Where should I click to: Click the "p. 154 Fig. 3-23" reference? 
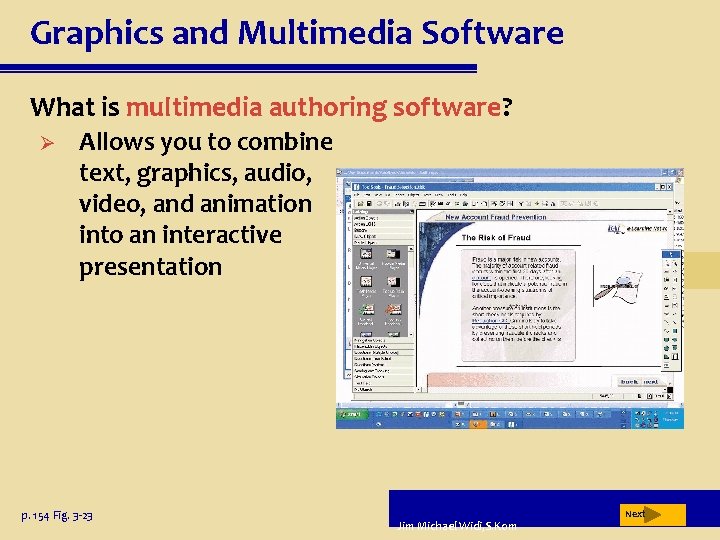tap(57, 516)
